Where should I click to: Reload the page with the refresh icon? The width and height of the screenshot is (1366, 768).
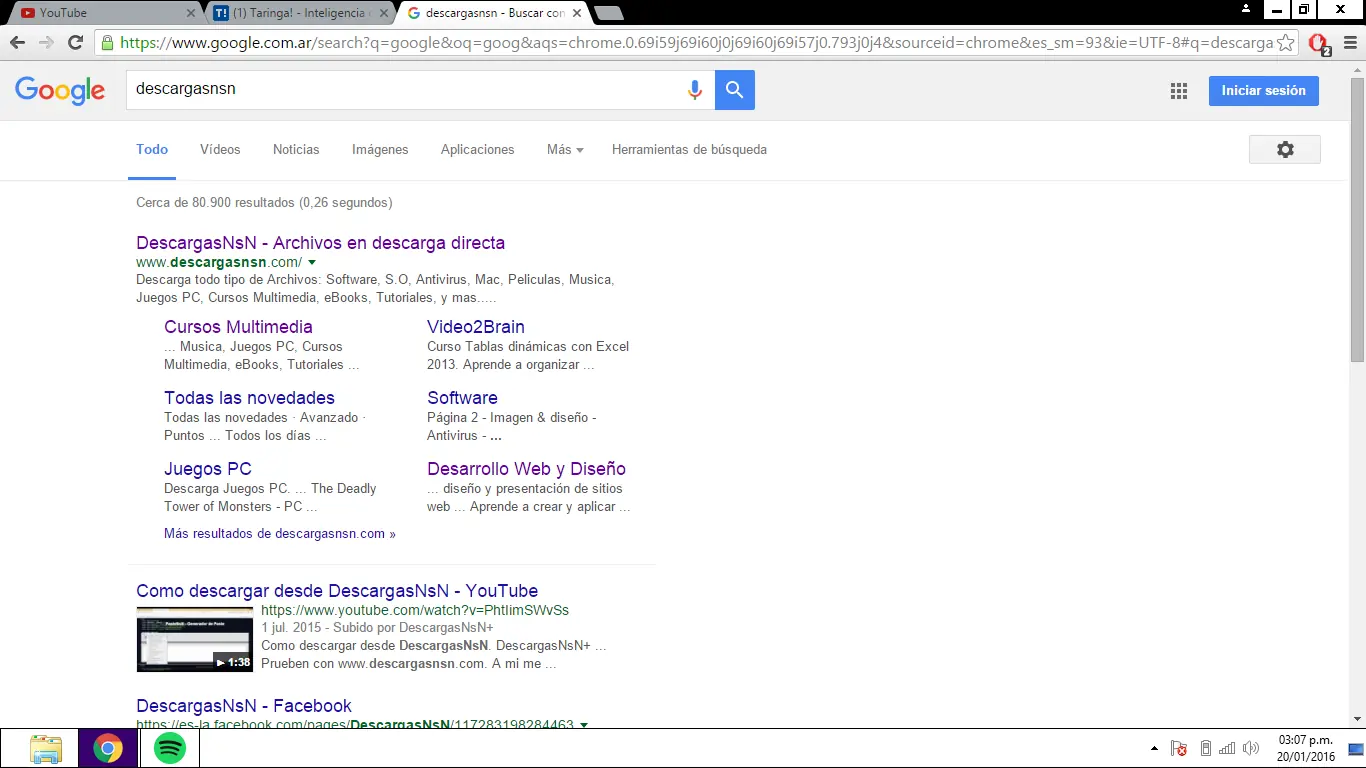click(75, 43)
